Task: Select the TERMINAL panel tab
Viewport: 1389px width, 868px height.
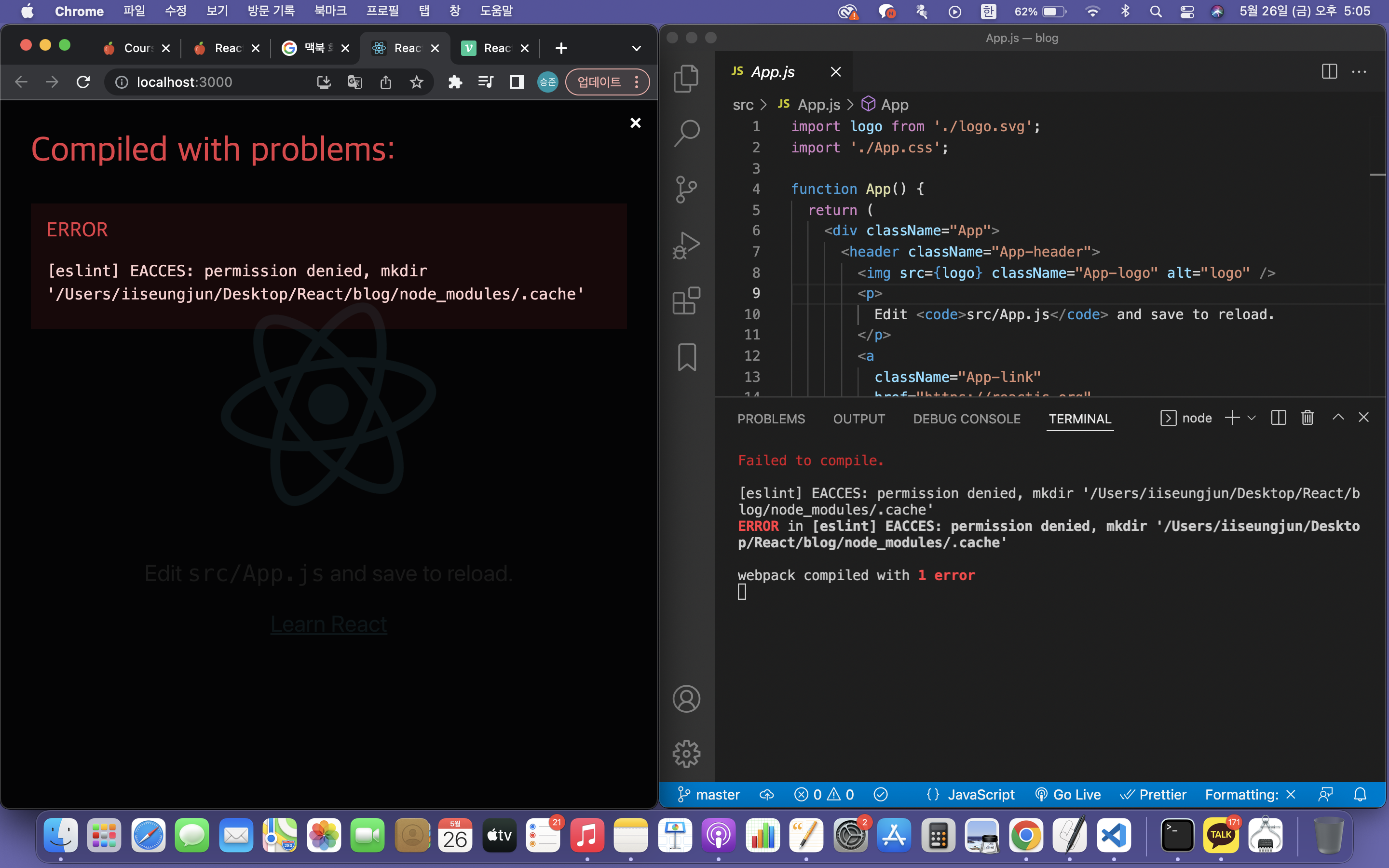Action: [x=1080, y=419]
